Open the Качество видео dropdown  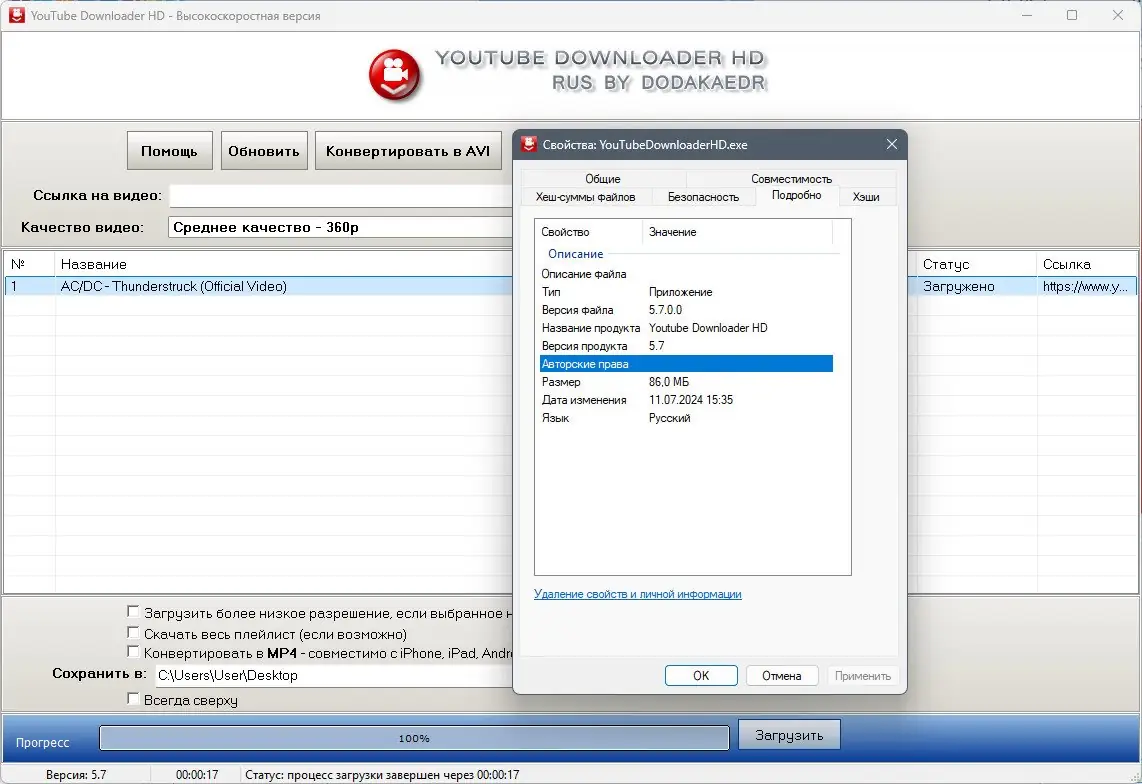click(x=340, y=227)
